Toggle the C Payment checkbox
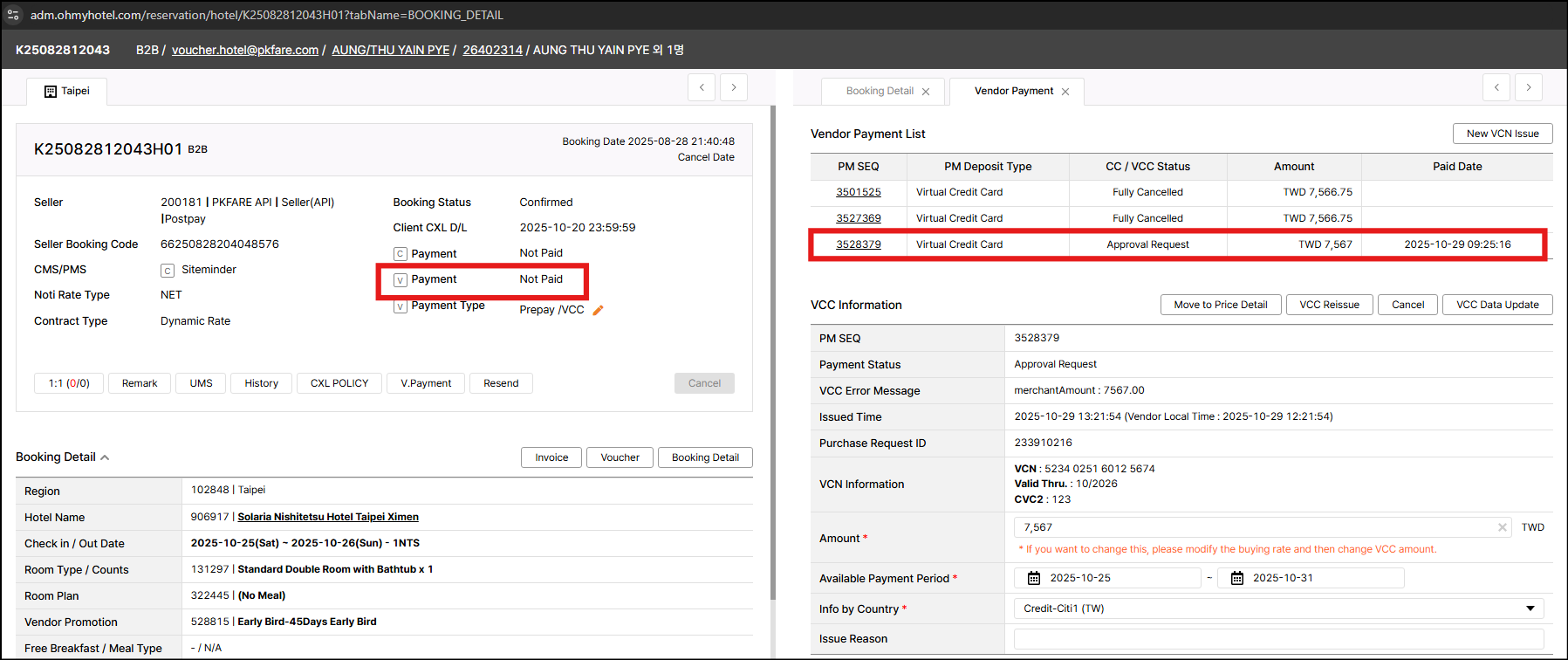The height and width of the screenshot is (660, 1568). (x=401, y=254)
